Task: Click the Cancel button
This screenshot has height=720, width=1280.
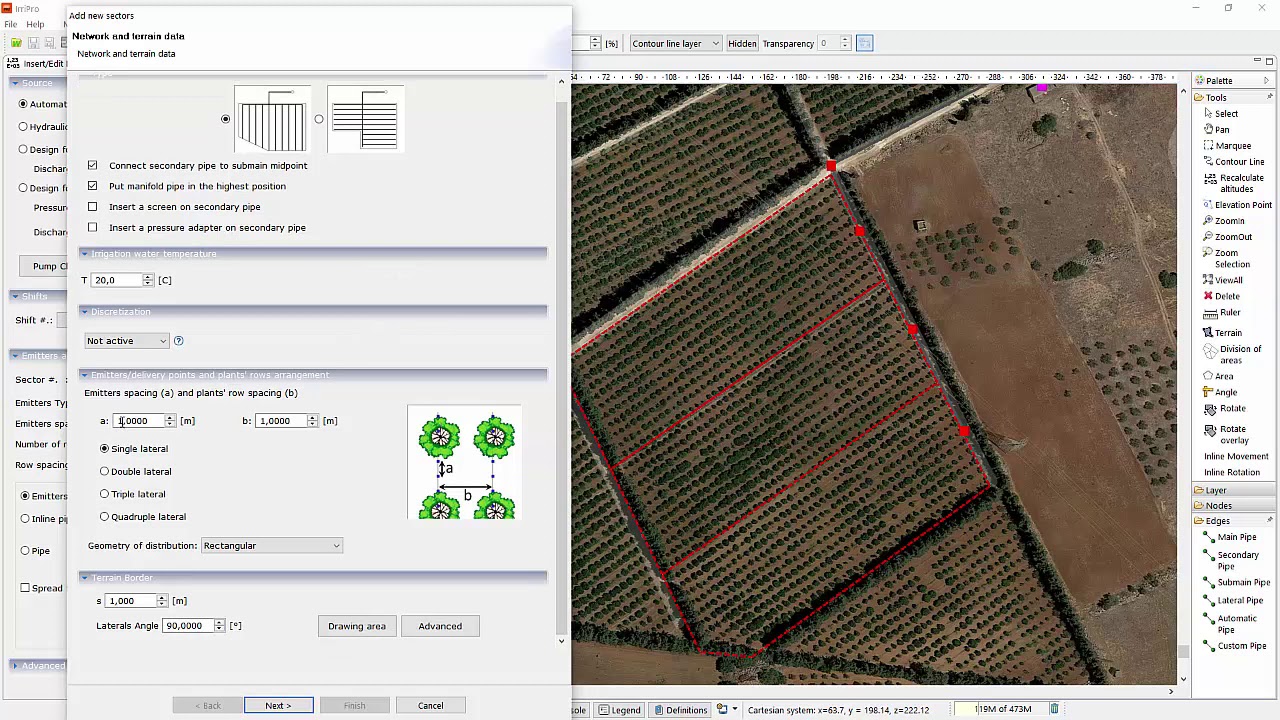Action: (x=431, y=706)
